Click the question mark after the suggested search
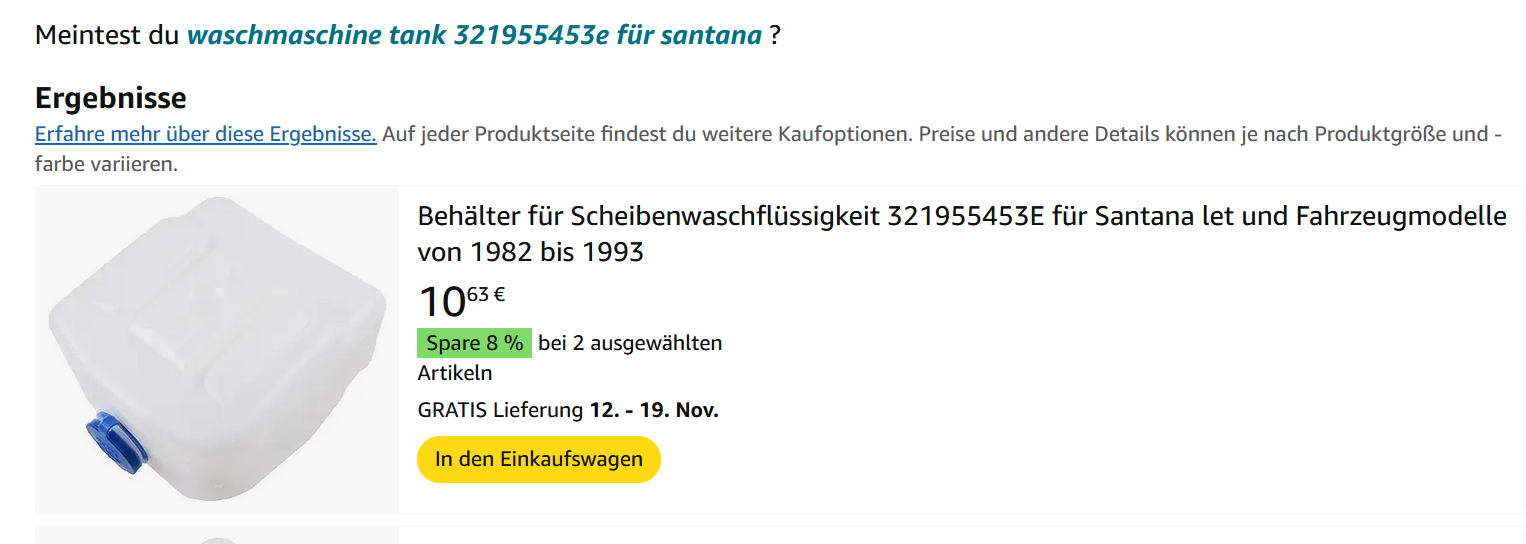Image resolution: width=1526 pixels, height=544 pixels. 775,36
